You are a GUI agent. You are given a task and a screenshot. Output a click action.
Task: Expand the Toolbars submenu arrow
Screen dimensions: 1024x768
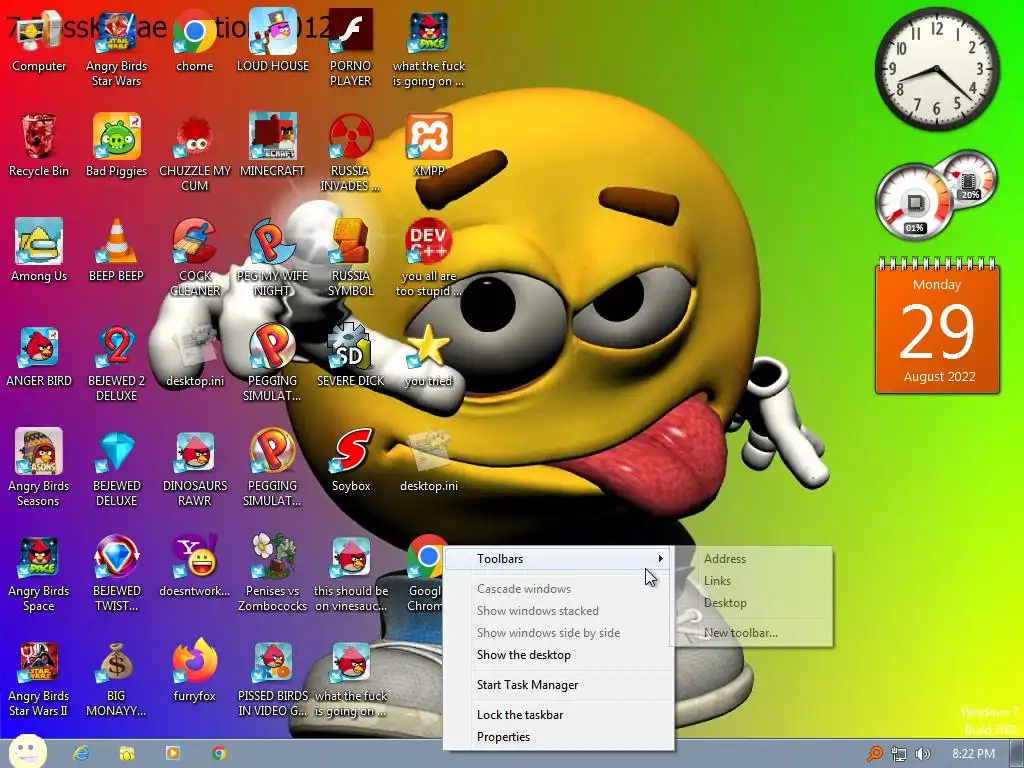pos(661,558)
